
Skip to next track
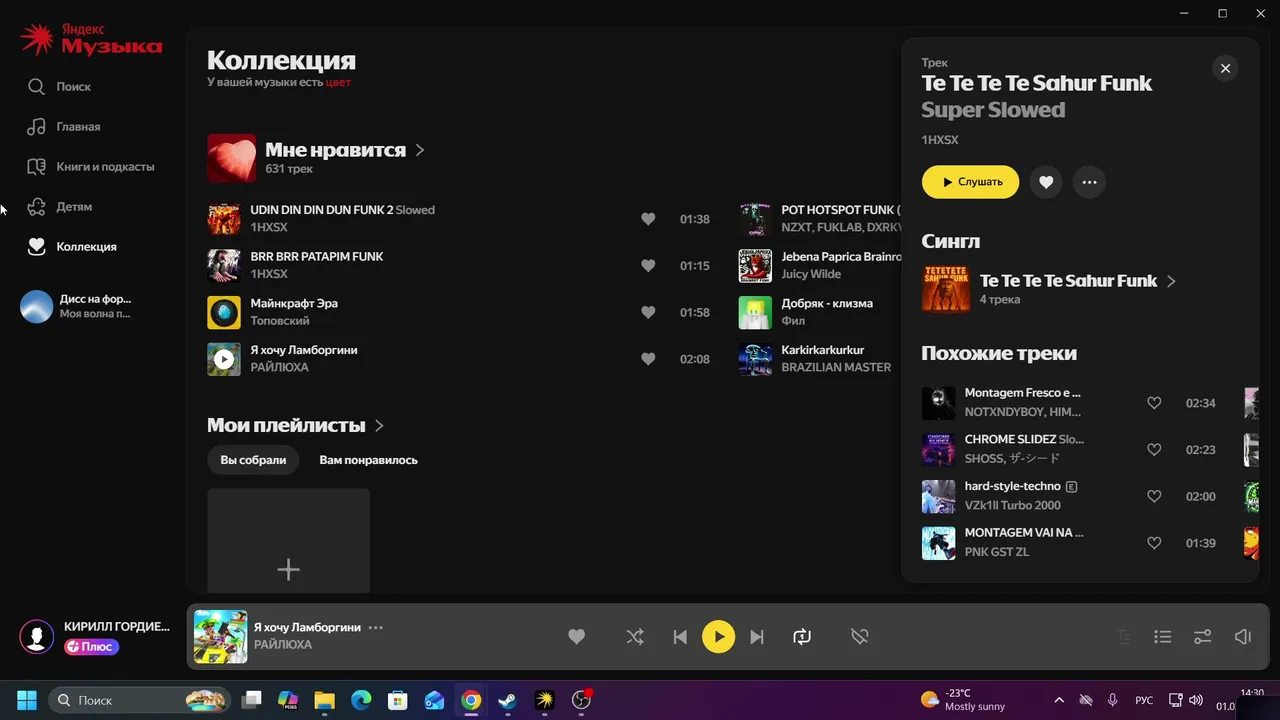pos(757,637)
